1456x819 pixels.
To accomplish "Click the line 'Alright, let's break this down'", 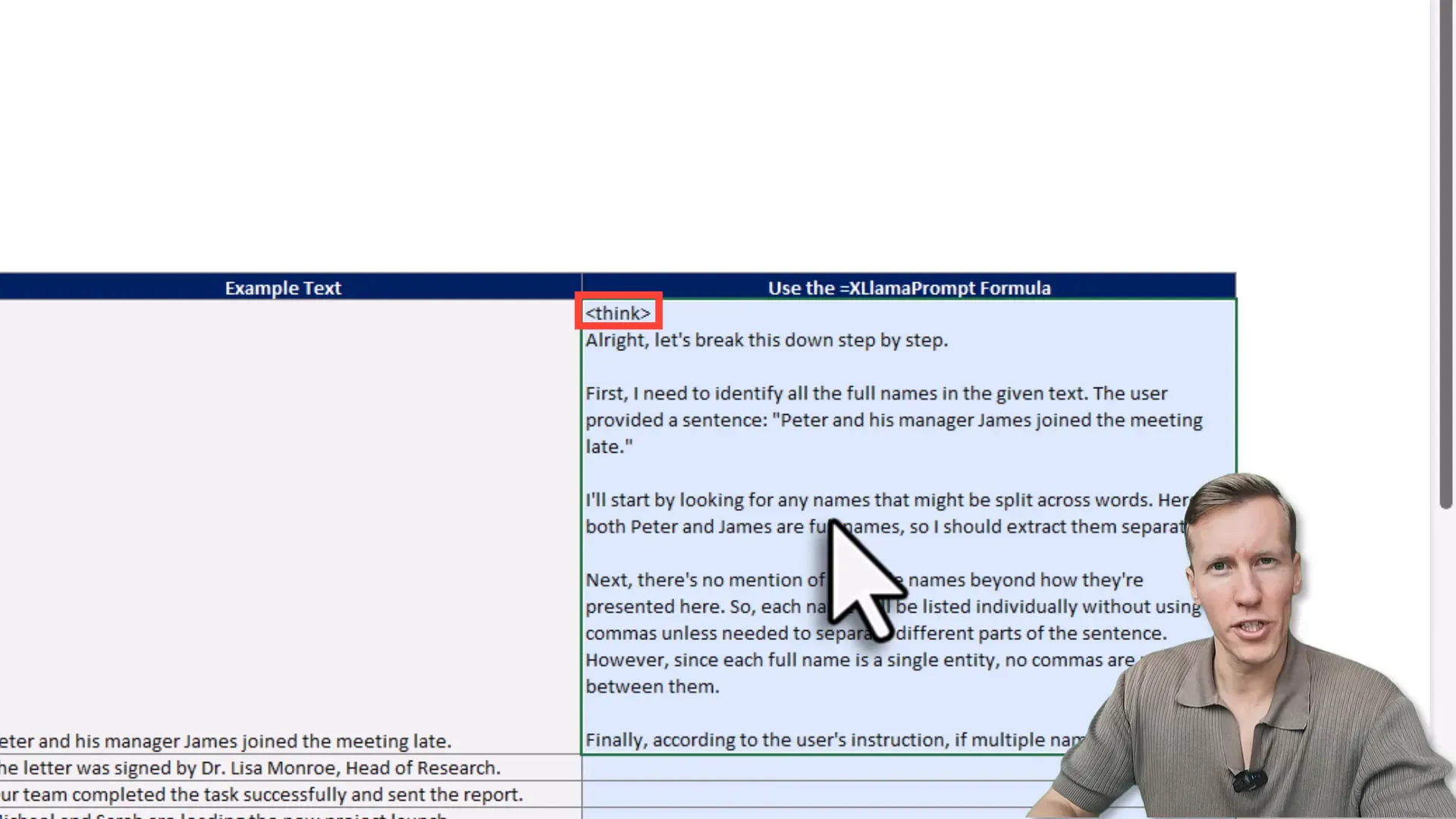I will (x=766, y=340).
